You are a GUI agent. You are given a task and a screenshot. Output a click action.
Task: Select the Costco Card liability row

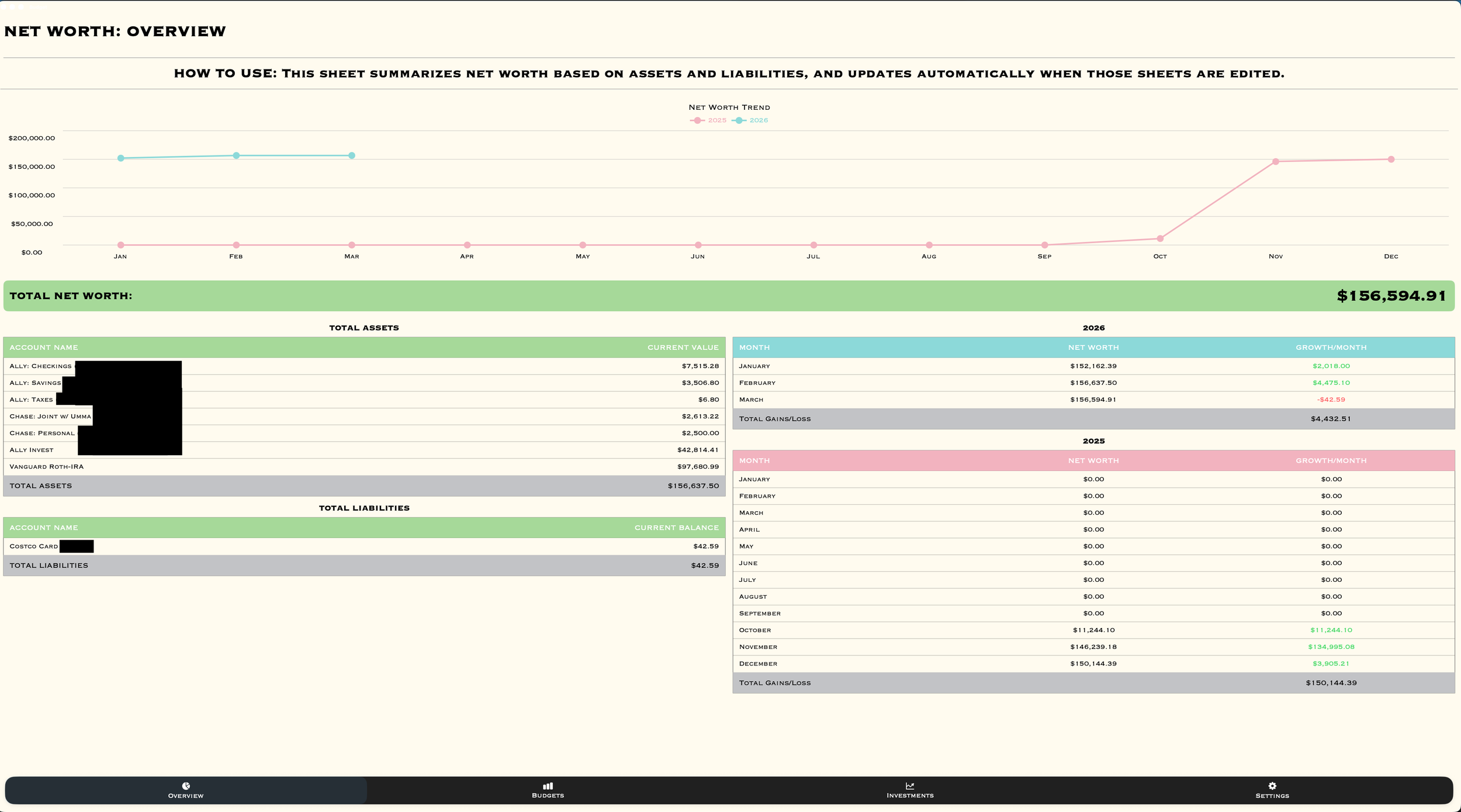click(x=34, y=546)
